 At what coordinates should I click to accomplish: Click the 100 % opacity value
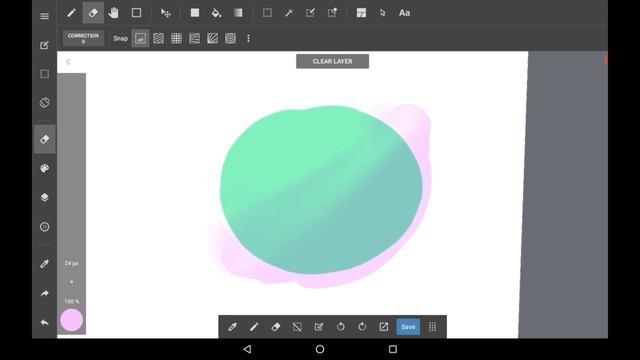pyautogui.click(x=71, y=301)
